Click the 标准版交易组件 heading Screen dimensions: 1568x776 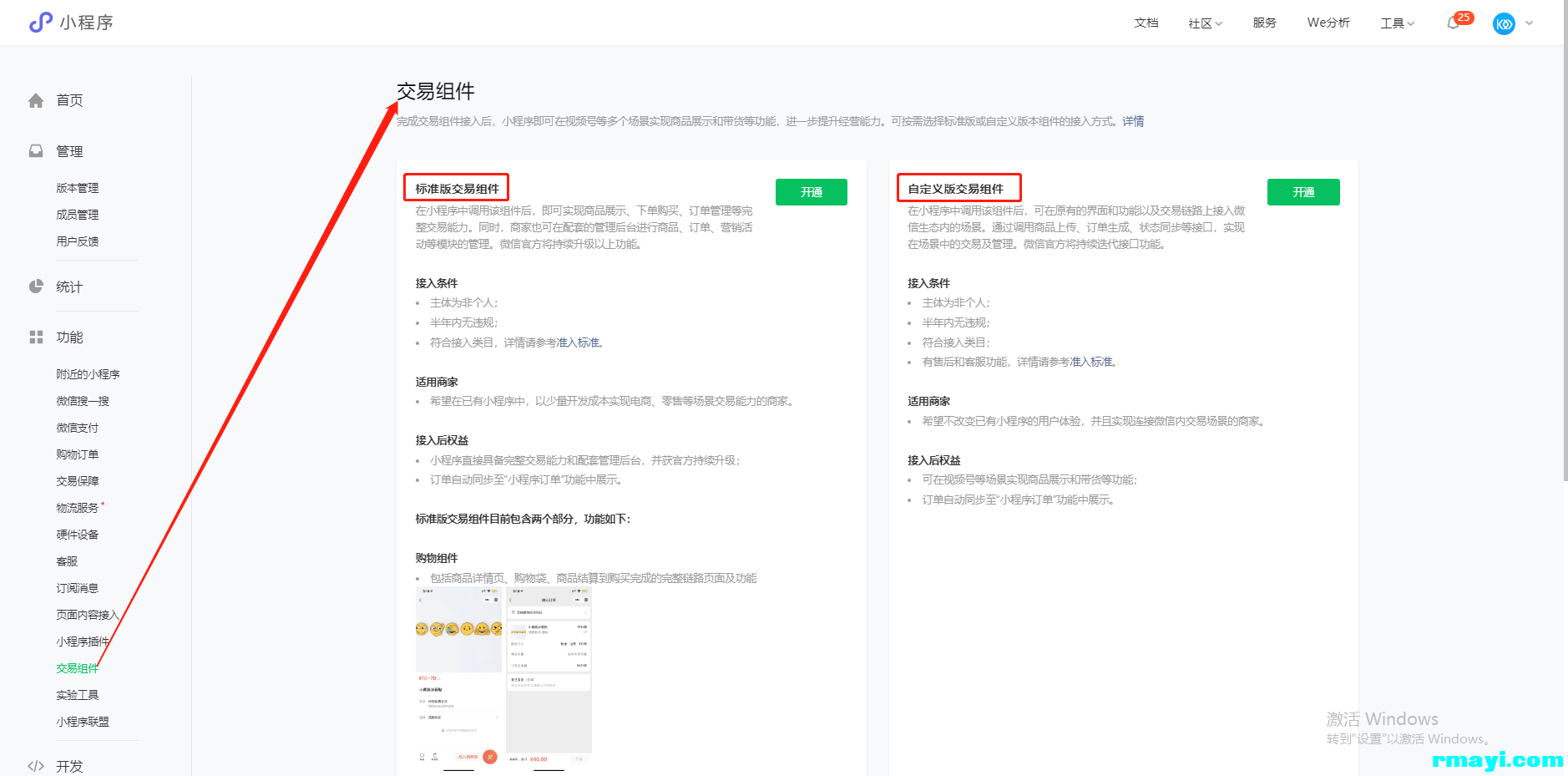coord(457,189)
